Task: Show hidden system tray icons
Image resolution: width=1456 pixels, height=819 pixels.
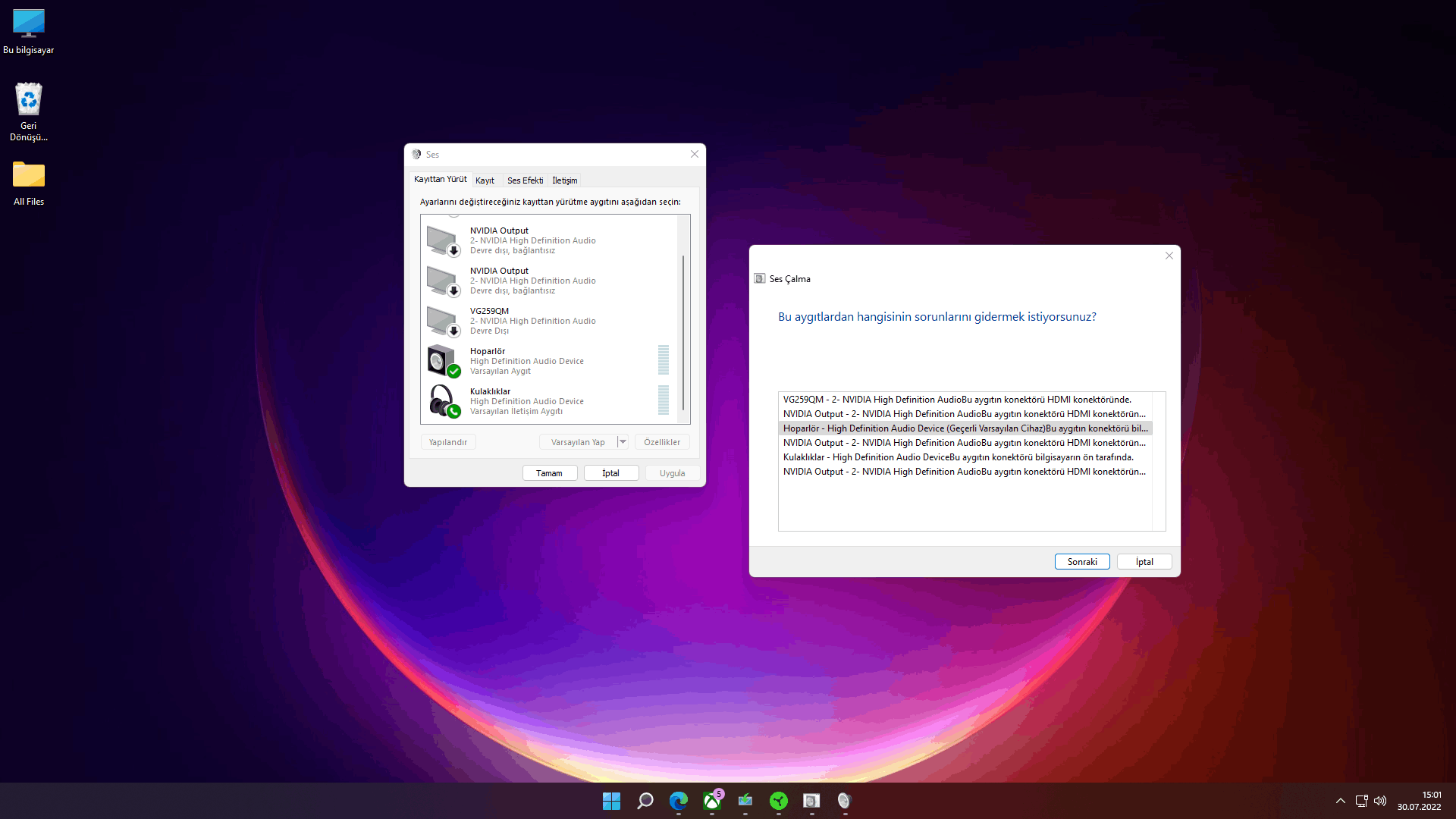Action: 1341,801
